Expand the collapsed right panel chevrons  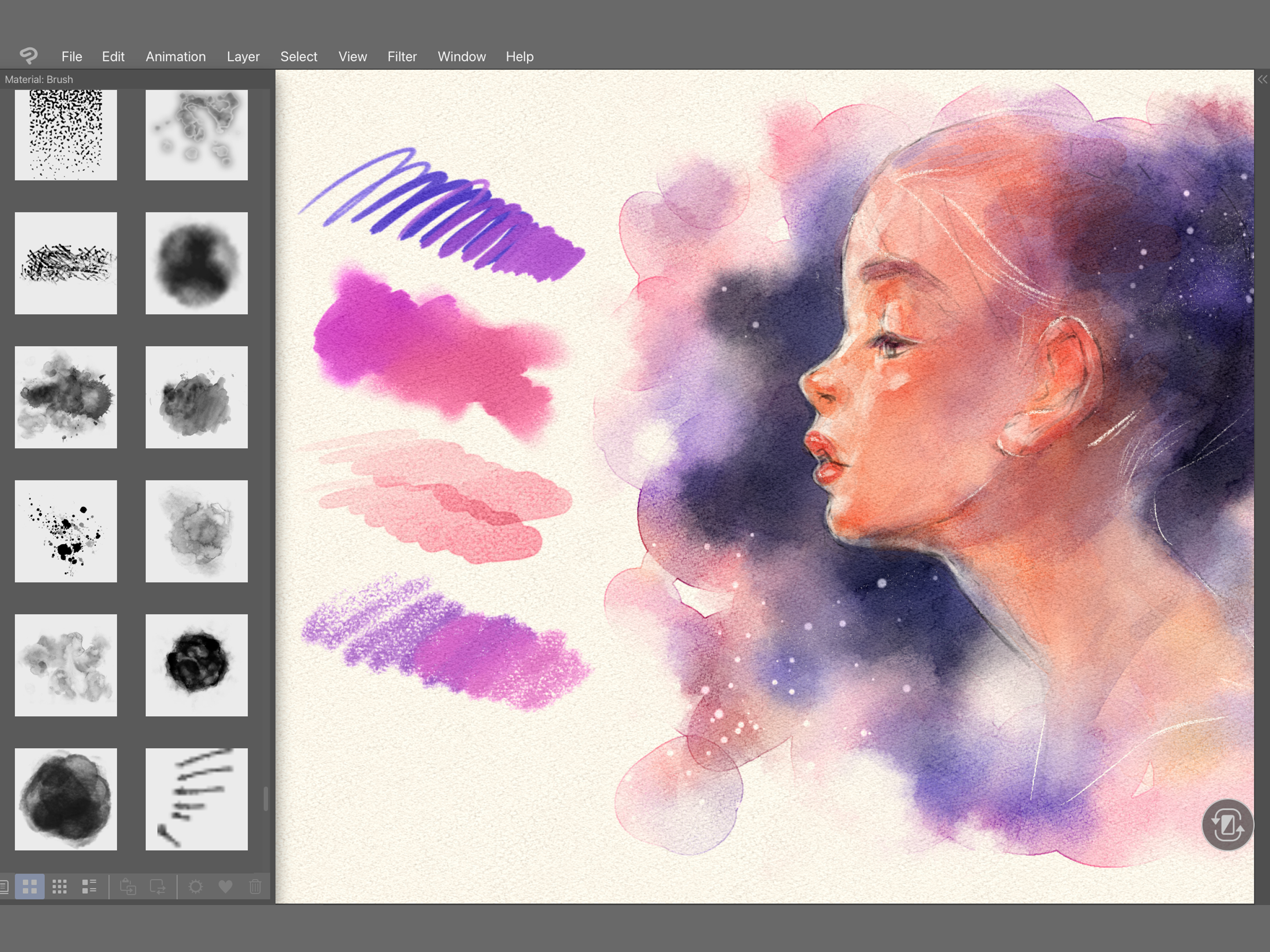[x=1262, y=80]
